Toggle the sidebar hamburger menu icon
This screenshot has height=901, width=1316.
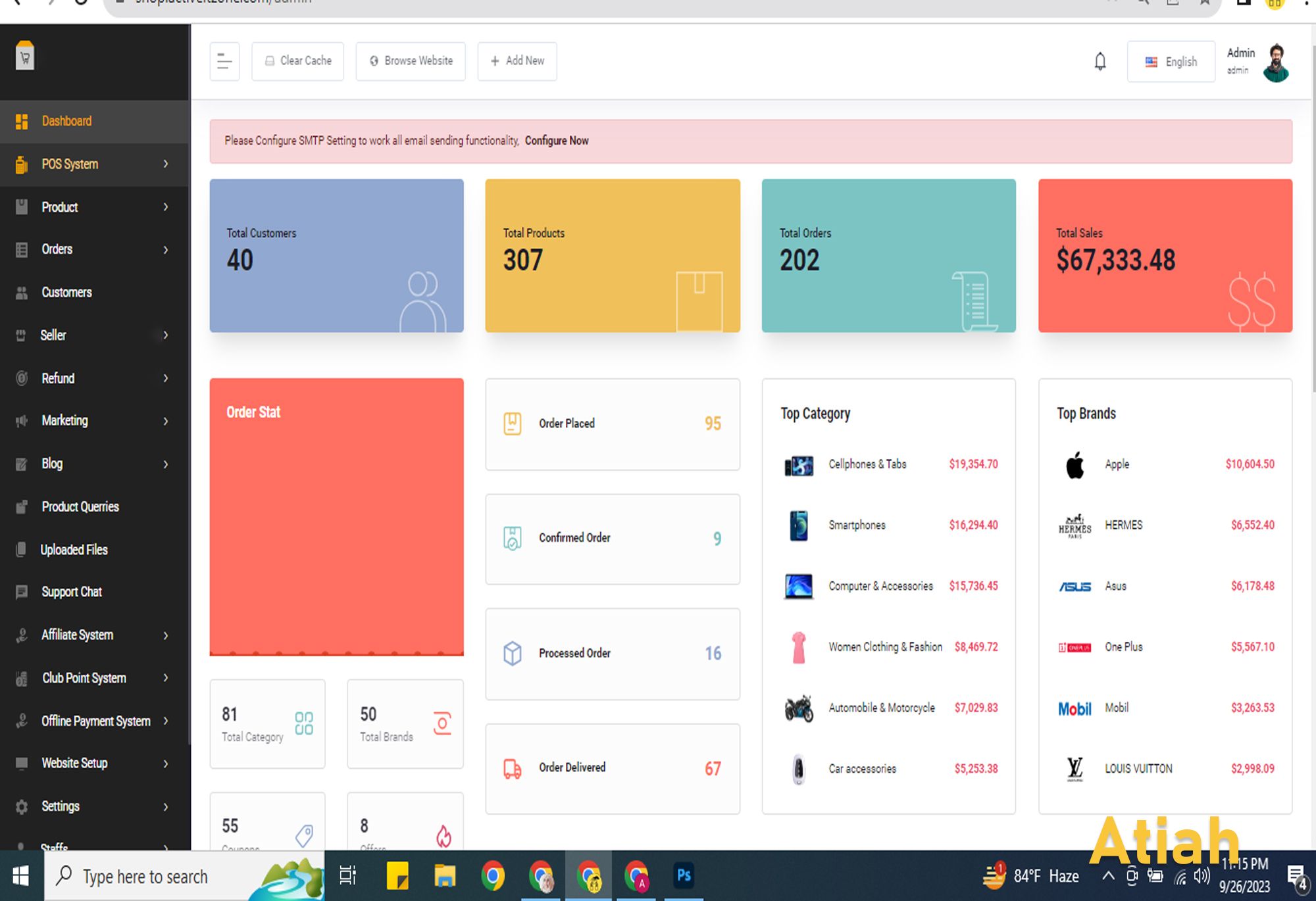[x=224, y=61]
